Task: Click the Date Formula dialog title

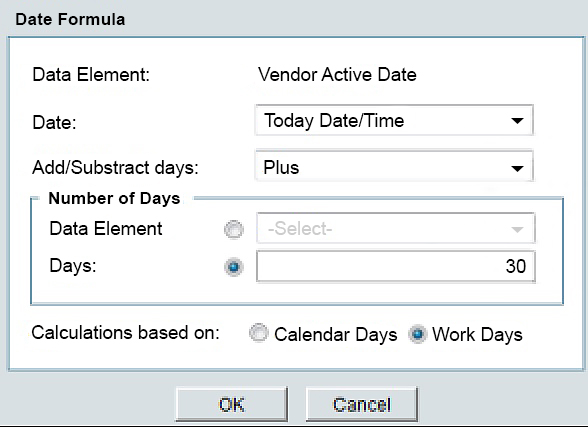Action: pos(70,19)
